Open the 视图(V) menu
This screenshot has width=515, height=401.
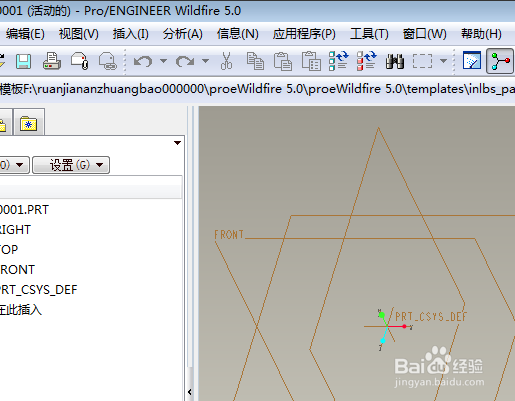79,34
